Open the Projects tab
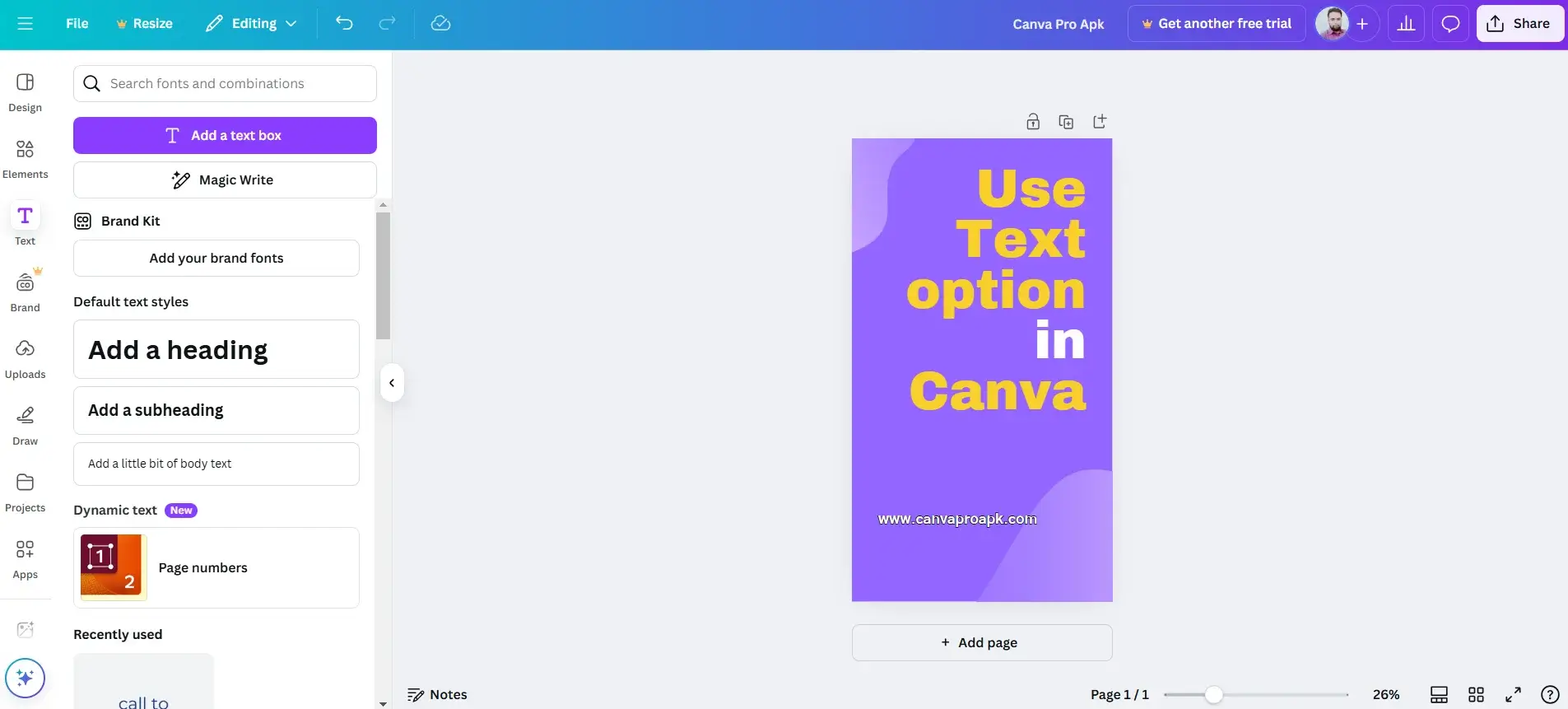1568x709 pixels. pyautogui.click(x=26, y=492)
